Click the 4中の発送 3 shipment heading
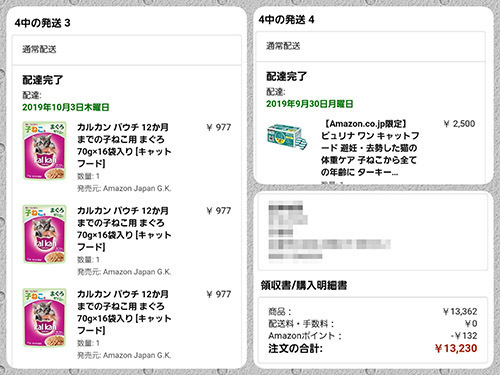Screen dimensions: 500x375 [x=42, y=23]
